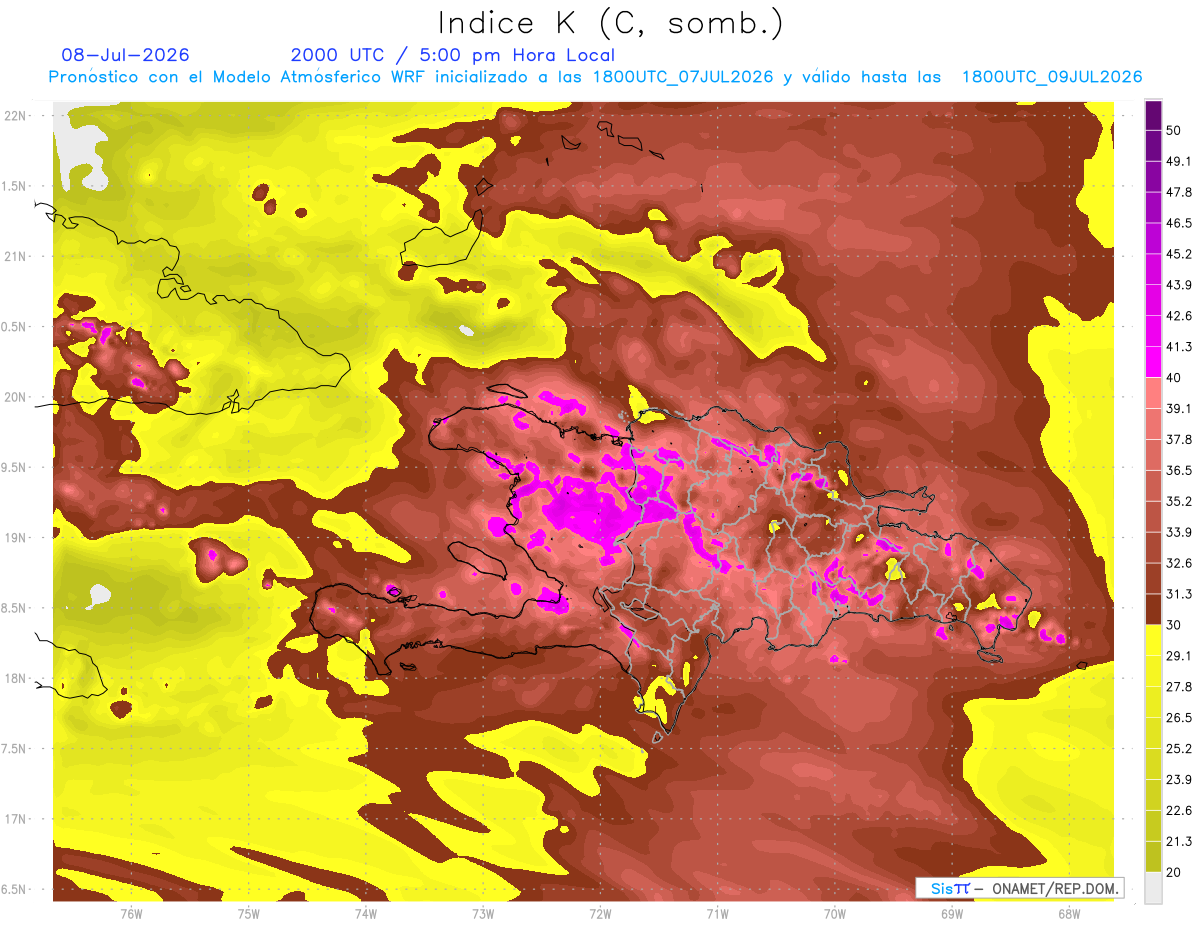Click the '17N' latitude label
This screenshot has width=1200, height=927.
pos(17,819)
